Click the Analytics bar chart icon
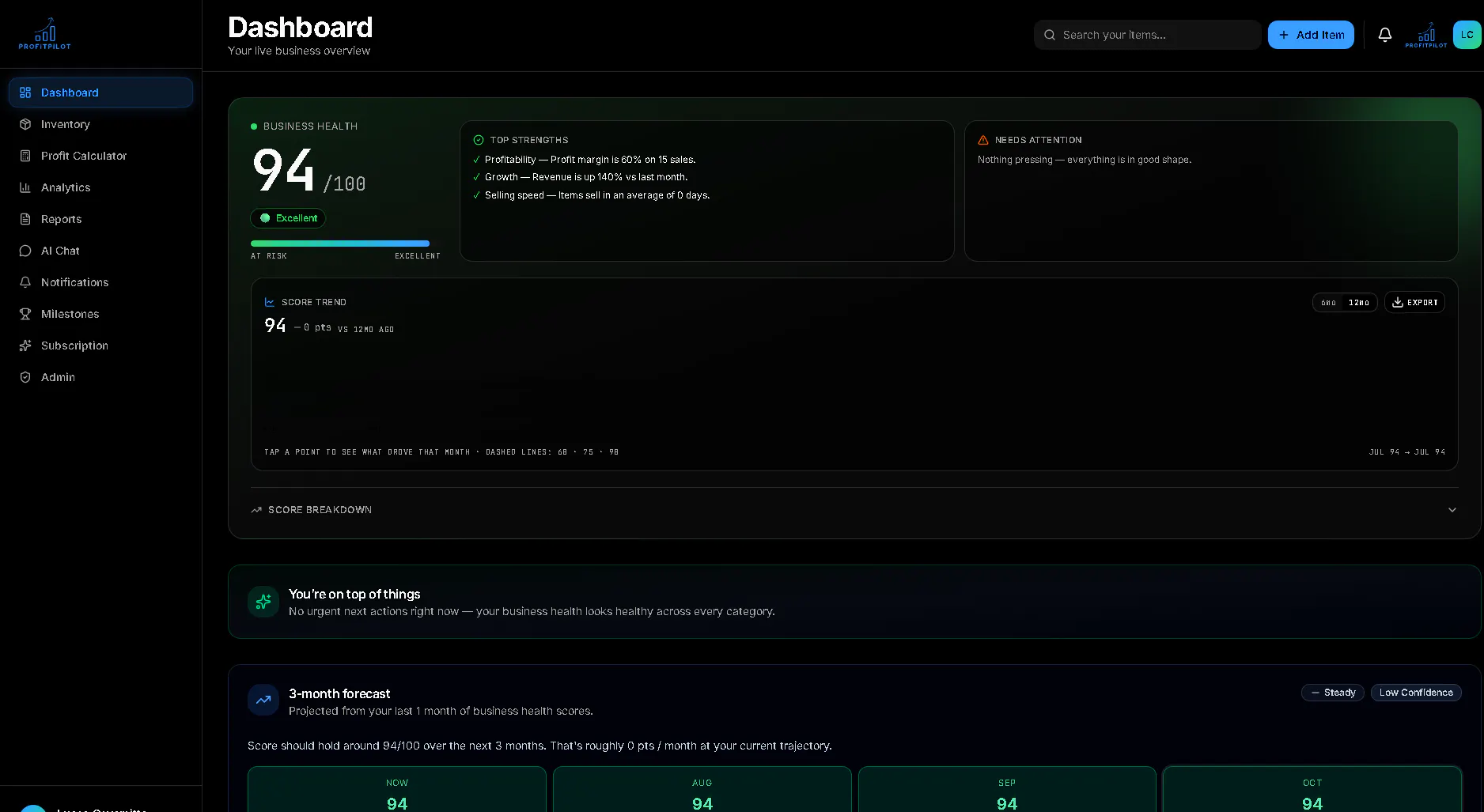The width and height of the screenshot is (1484, 812). pyautogui.click(x=25, y=187)
